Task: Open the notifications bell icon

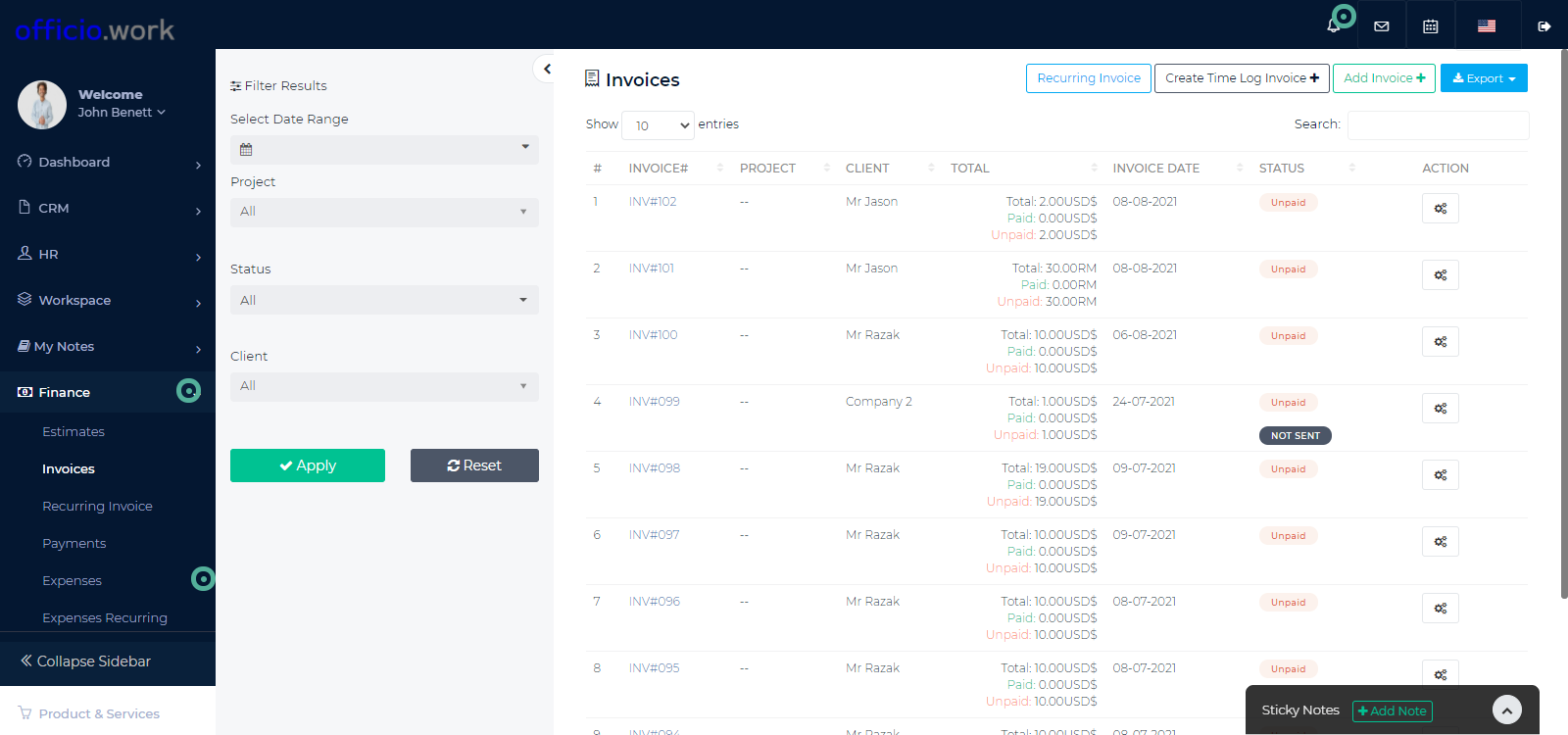Action: (1333, 26)
